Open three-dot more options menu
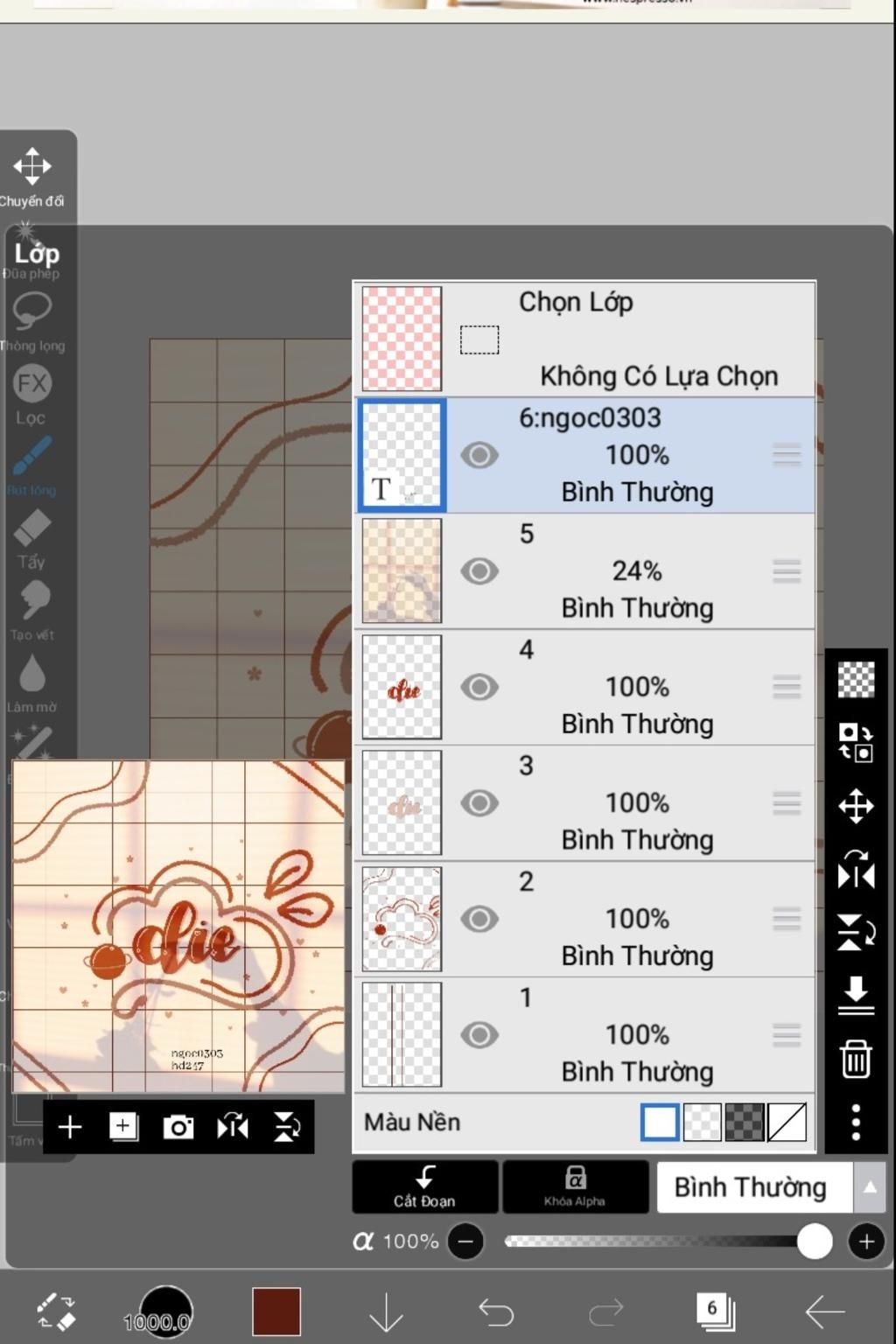 tap(856, 1122)
